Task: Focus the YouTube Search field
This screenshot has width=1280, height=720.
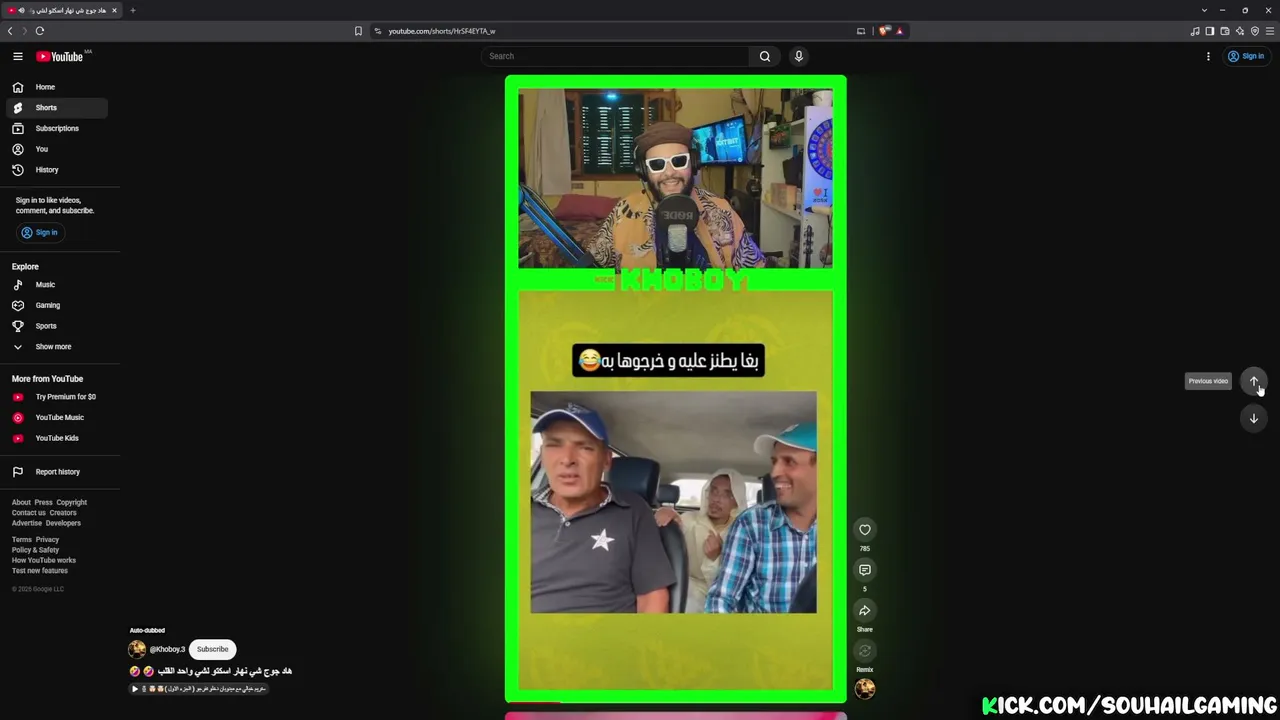Action: tap(615, 56)
